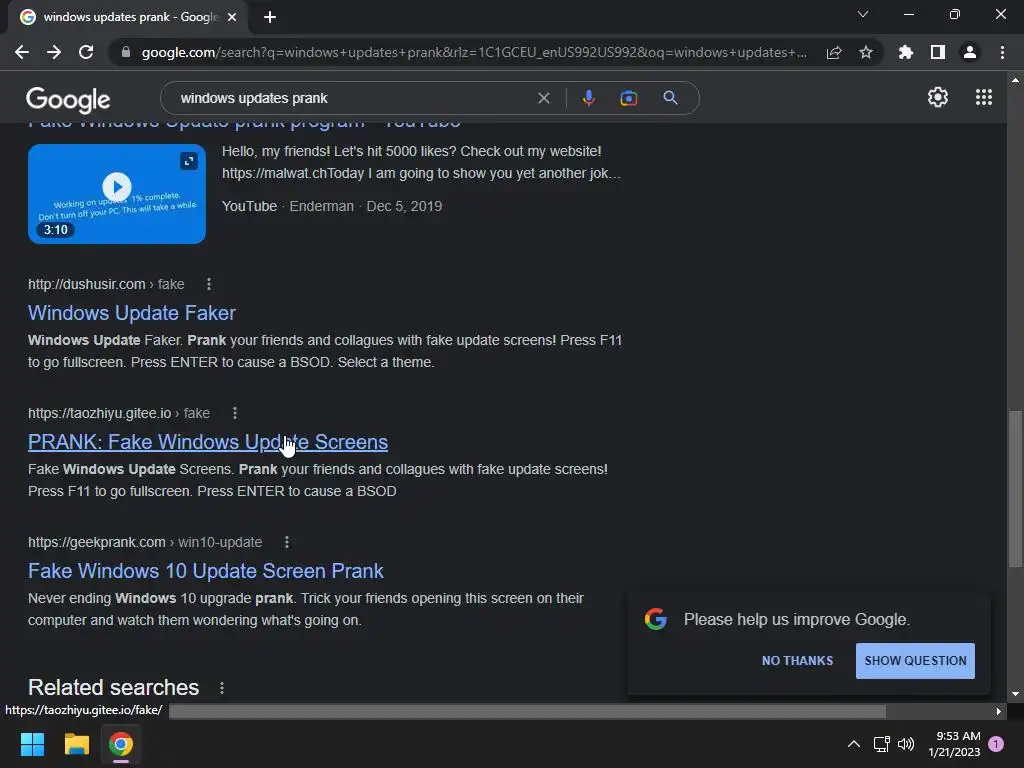Open the tab search dropdown

(863, 14)
